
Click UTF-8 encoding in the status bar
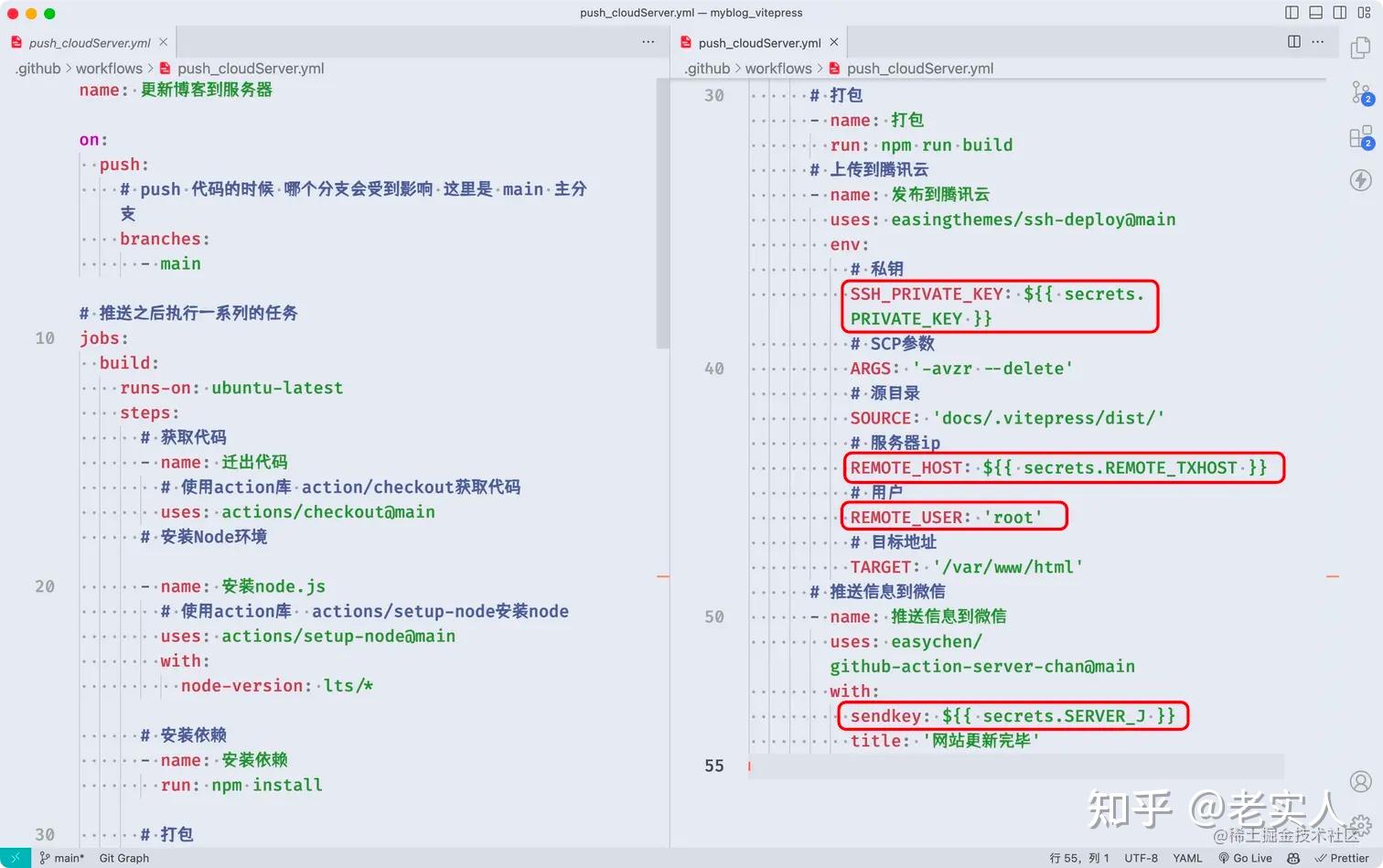1141,858
